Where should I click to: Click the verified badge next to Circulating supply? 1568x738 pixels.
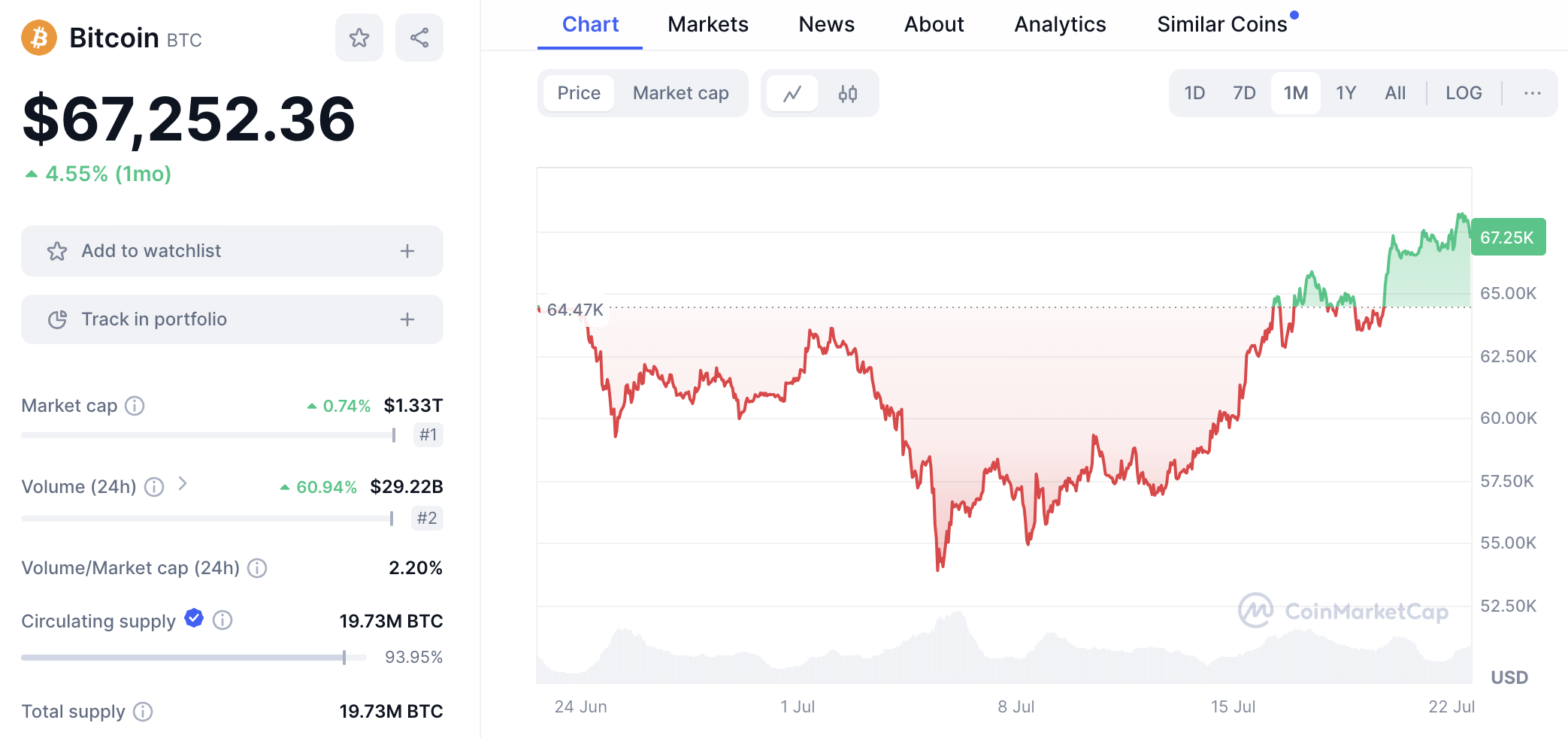pyautogui.click(x=194, y=619)
